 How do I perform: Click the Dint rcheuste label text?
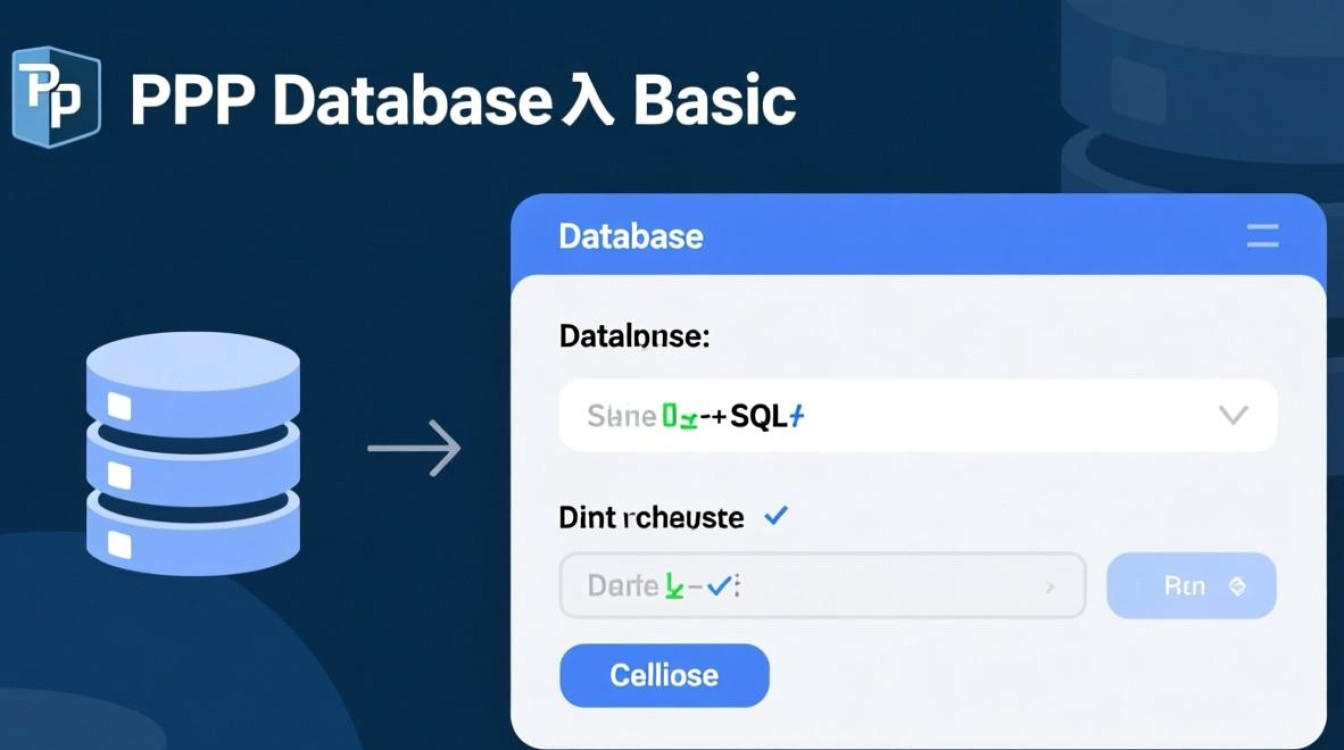click(651, 518)
